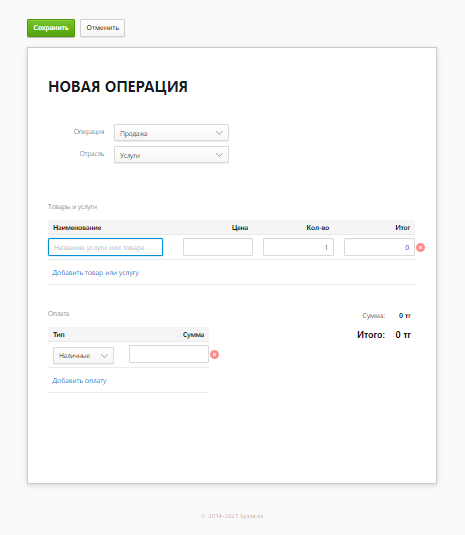Focus the product or service name field
Image resolution: width=465 pixels, height=535 pixels.
(x=105, y=247)
